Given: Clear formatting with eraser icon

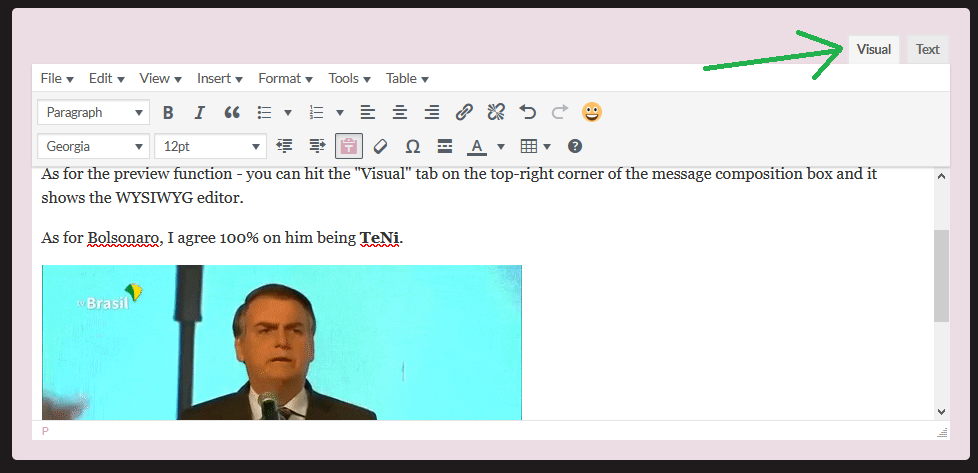Looking at the screenshot, I should coord(380,147).
